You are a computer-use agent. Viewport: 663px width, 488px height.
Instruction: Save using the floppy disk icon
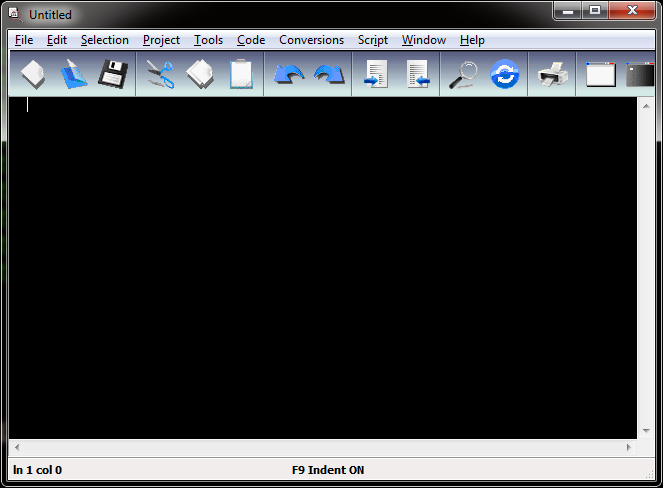click(x=113, y=74)
